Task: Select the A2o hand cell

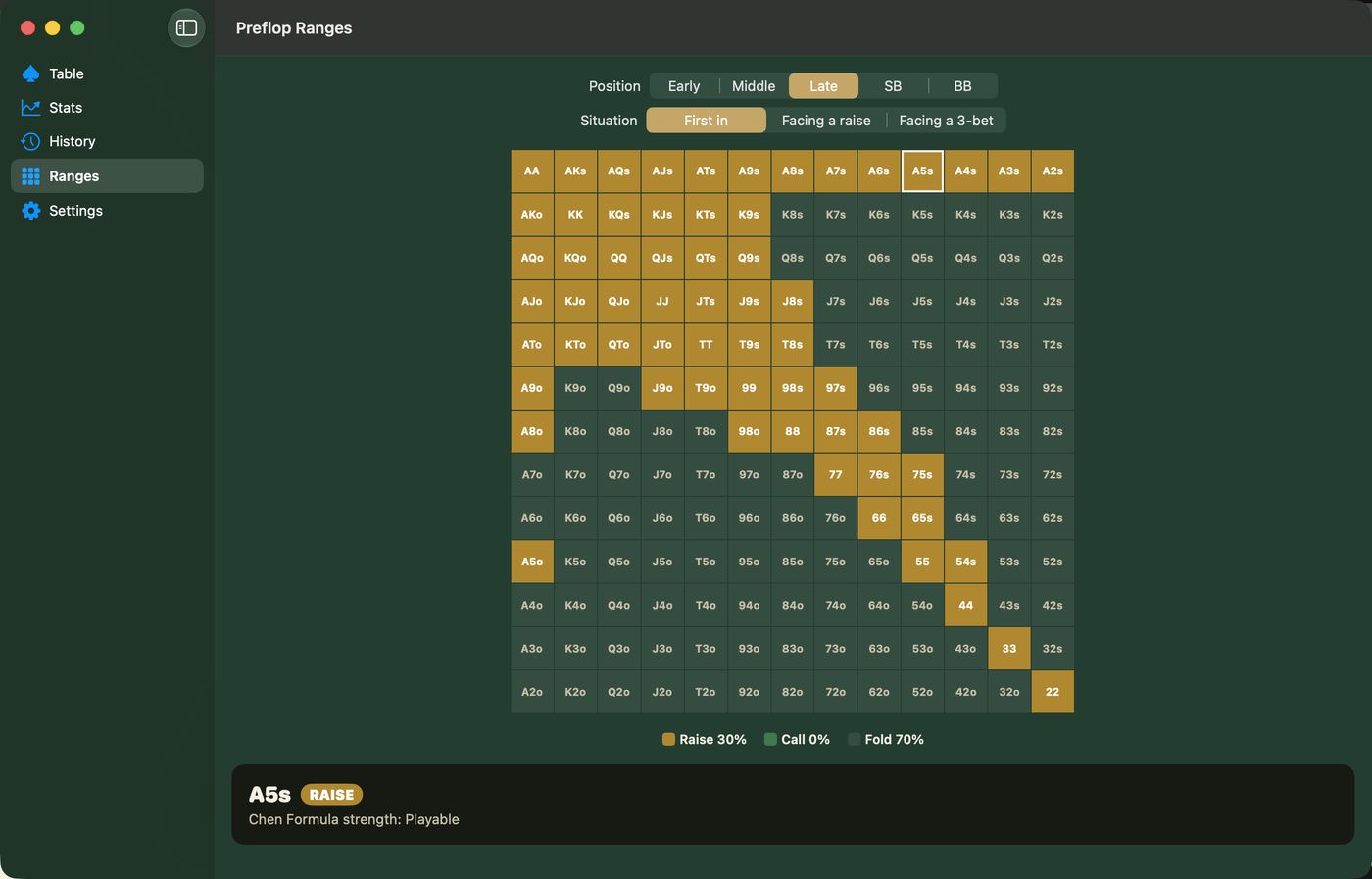Action: click(x=532, y=692)
